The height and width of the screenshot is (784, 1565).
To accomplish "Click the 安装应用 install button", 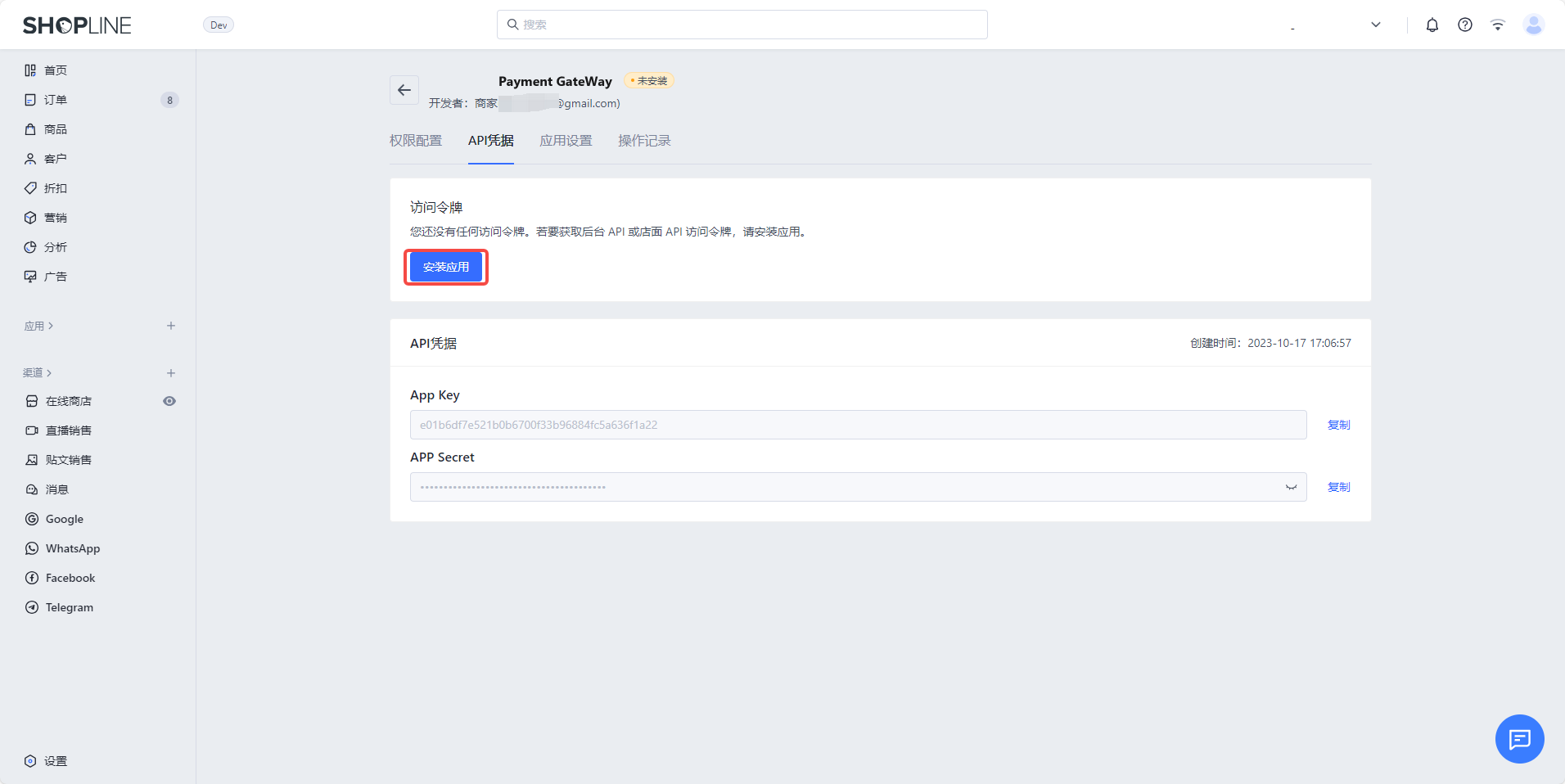I will 446,267.
